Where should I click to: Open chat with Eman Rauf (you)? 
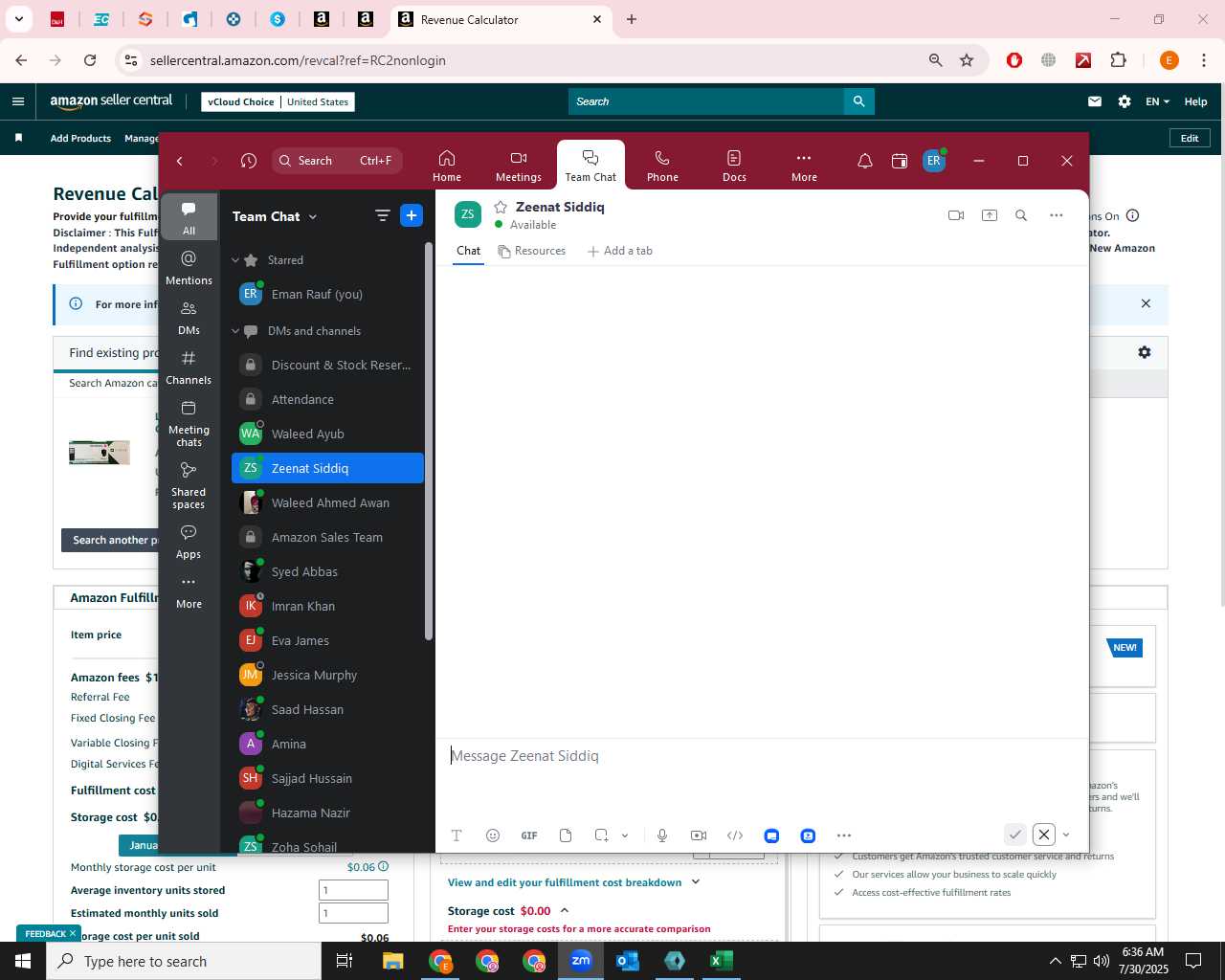(x=327, y=294)
